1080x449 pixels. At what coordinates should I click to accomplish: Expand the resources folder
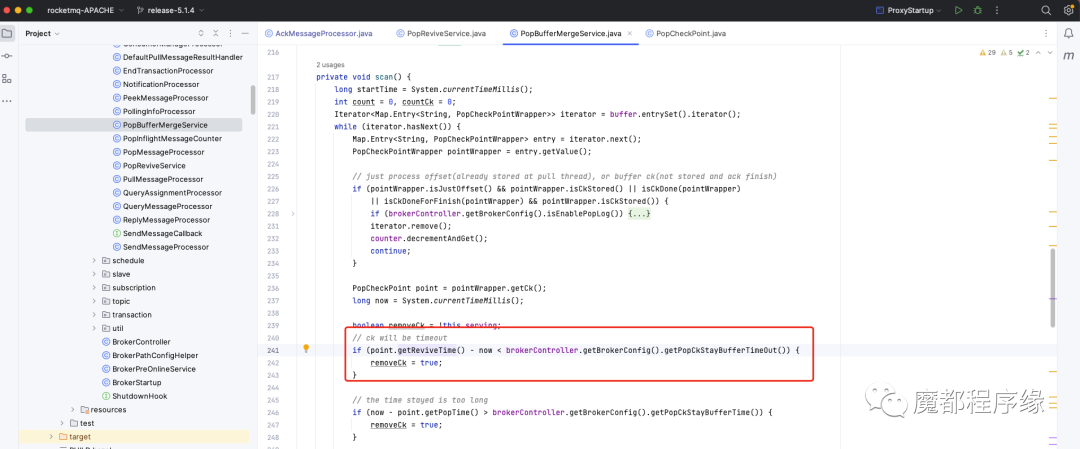pyautogui.click(x=73, y=410)
